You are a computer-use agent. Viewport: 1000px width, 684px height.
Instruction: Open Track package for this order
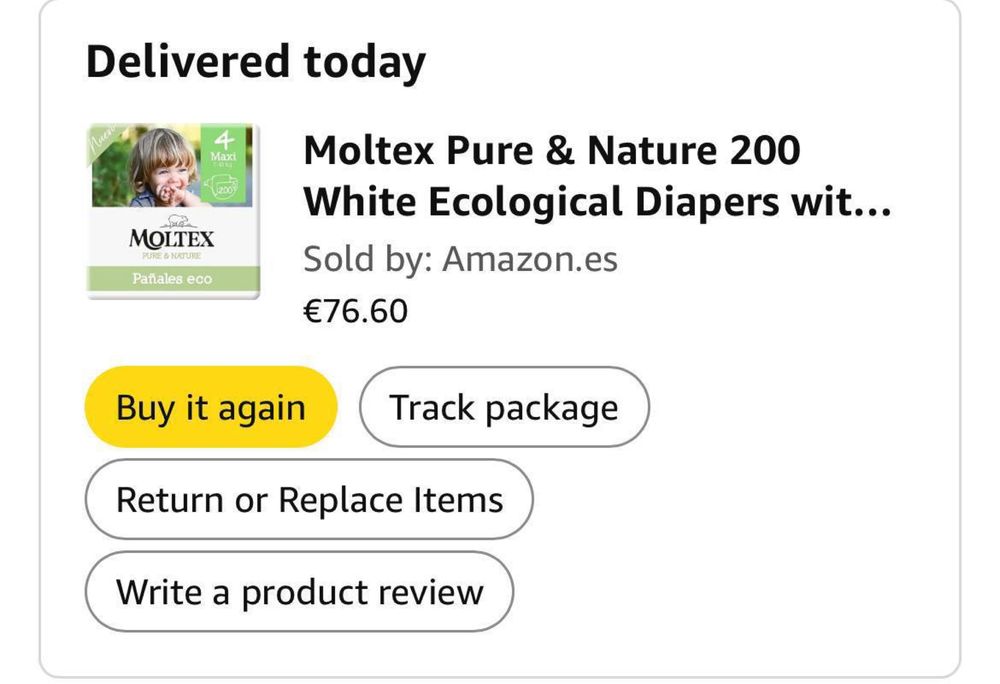pos(503,407)
